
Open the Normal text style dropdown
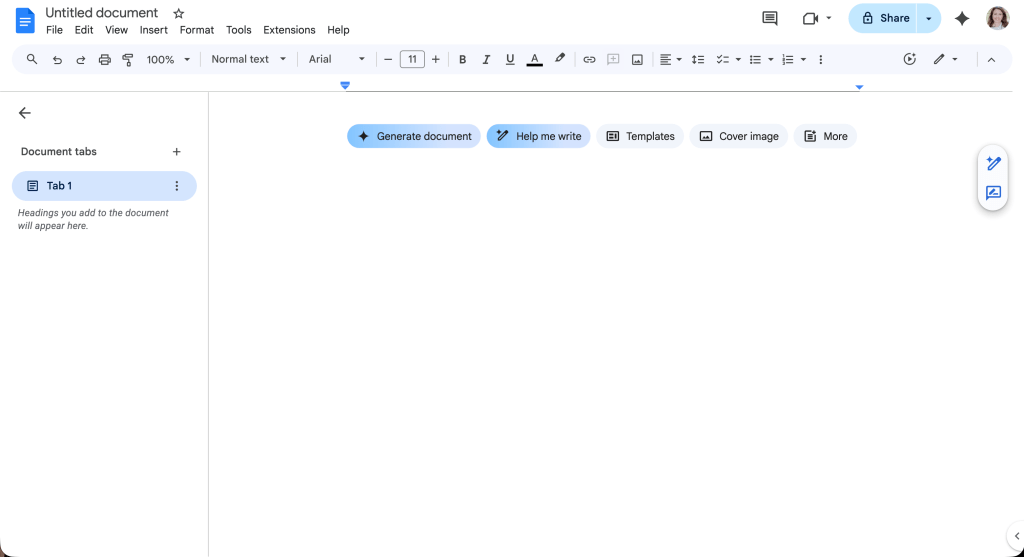(248, 60)
